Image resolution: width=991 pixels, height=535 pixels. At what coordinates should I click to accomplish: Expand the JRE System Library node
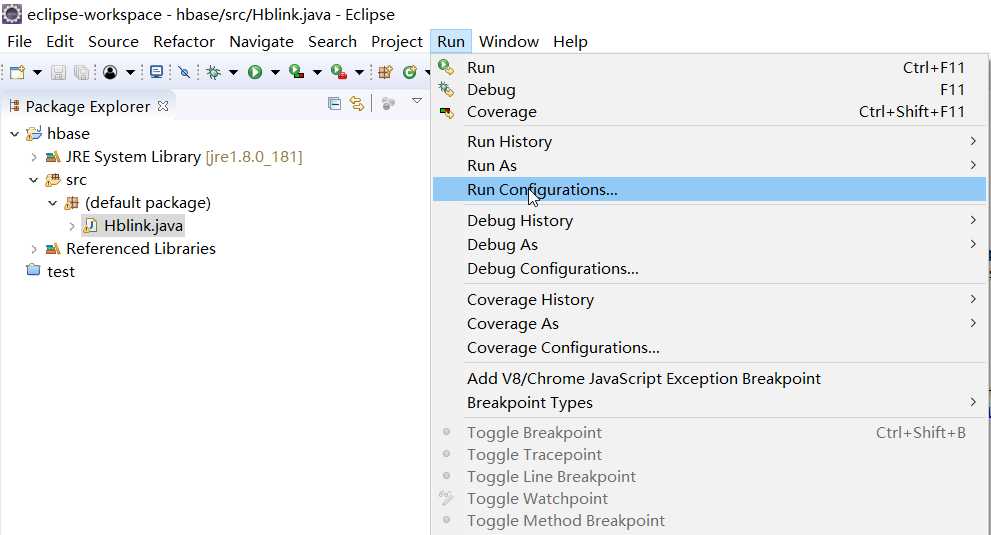(x=34, y=157)
